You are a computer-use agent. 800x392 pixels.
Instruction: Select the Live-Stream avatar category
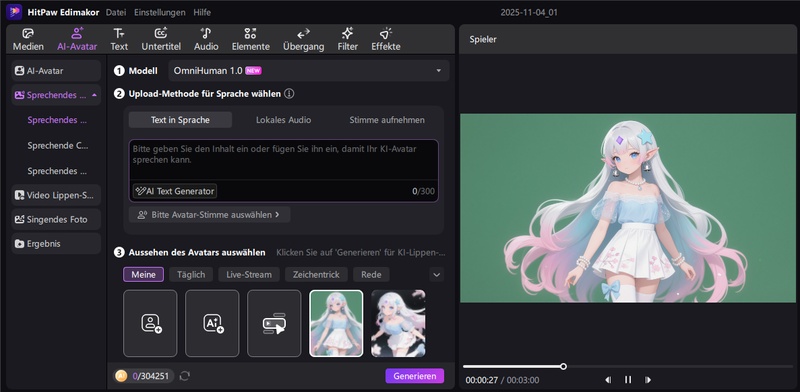249,274
